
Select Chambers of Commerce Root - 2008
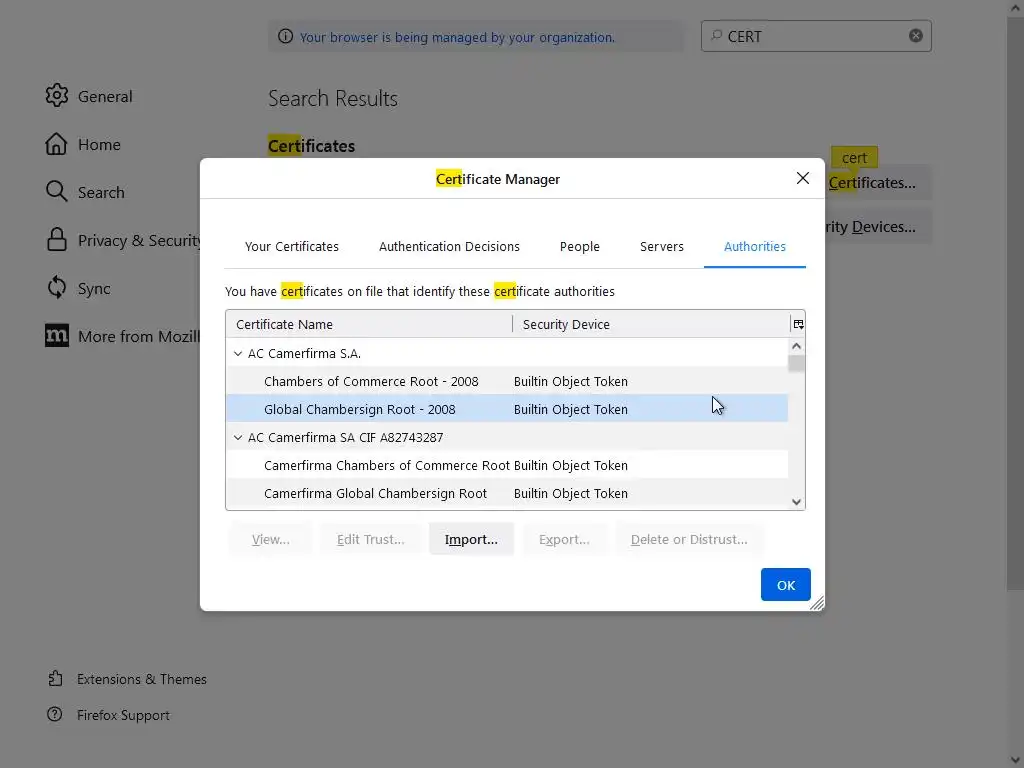tap(371, 381)
